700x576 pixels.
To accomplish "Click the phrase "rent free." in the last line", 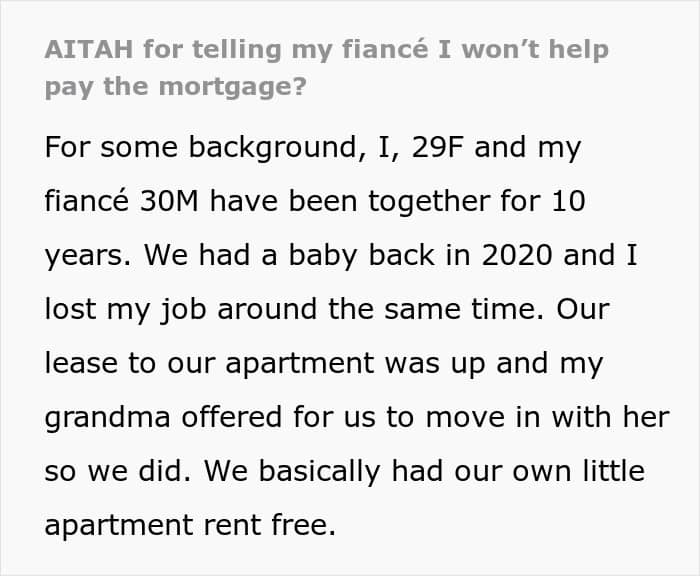I will pos(270,525).
